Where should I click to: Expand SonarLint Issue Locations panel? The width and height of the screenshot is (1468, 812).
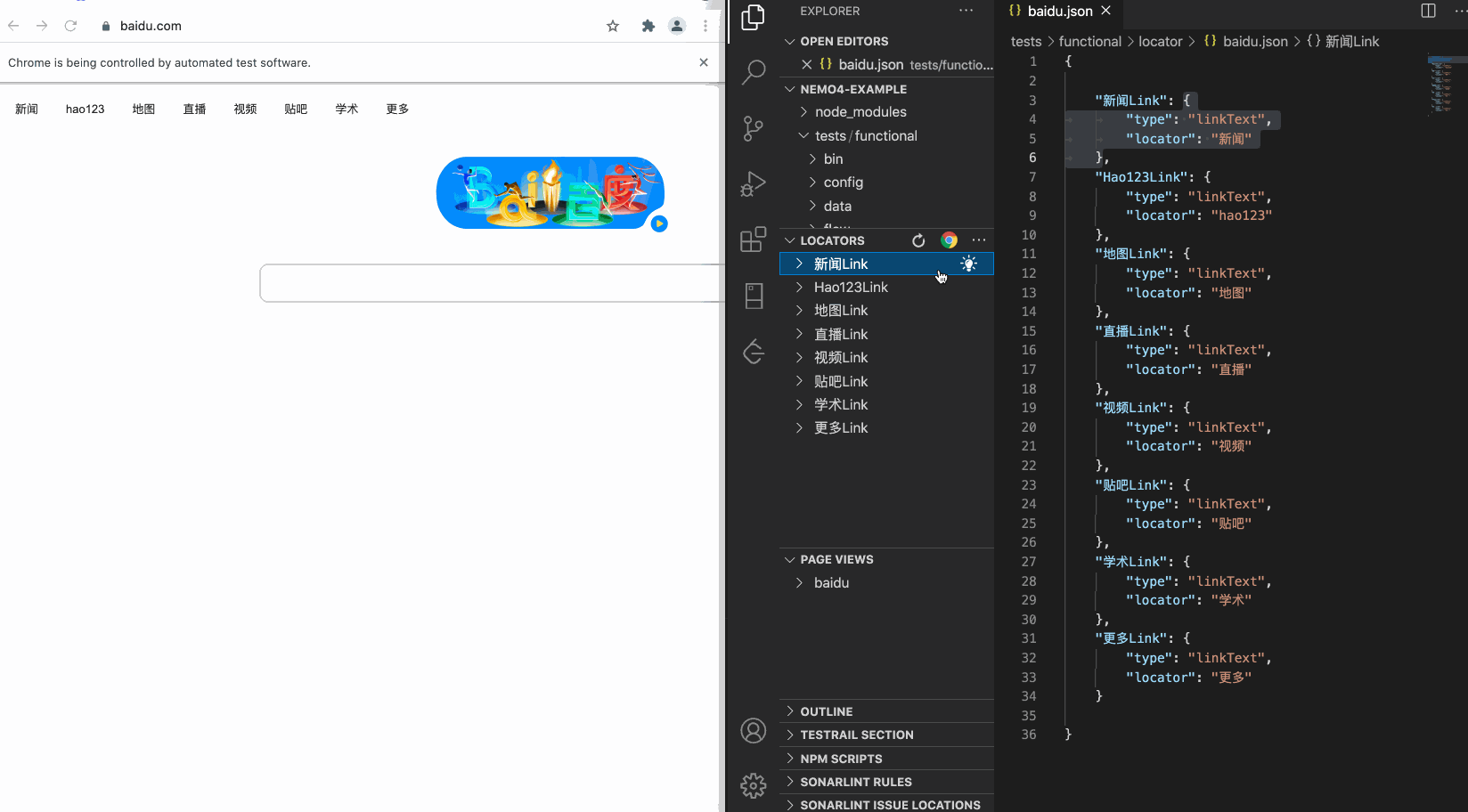[x=789, y=805]
